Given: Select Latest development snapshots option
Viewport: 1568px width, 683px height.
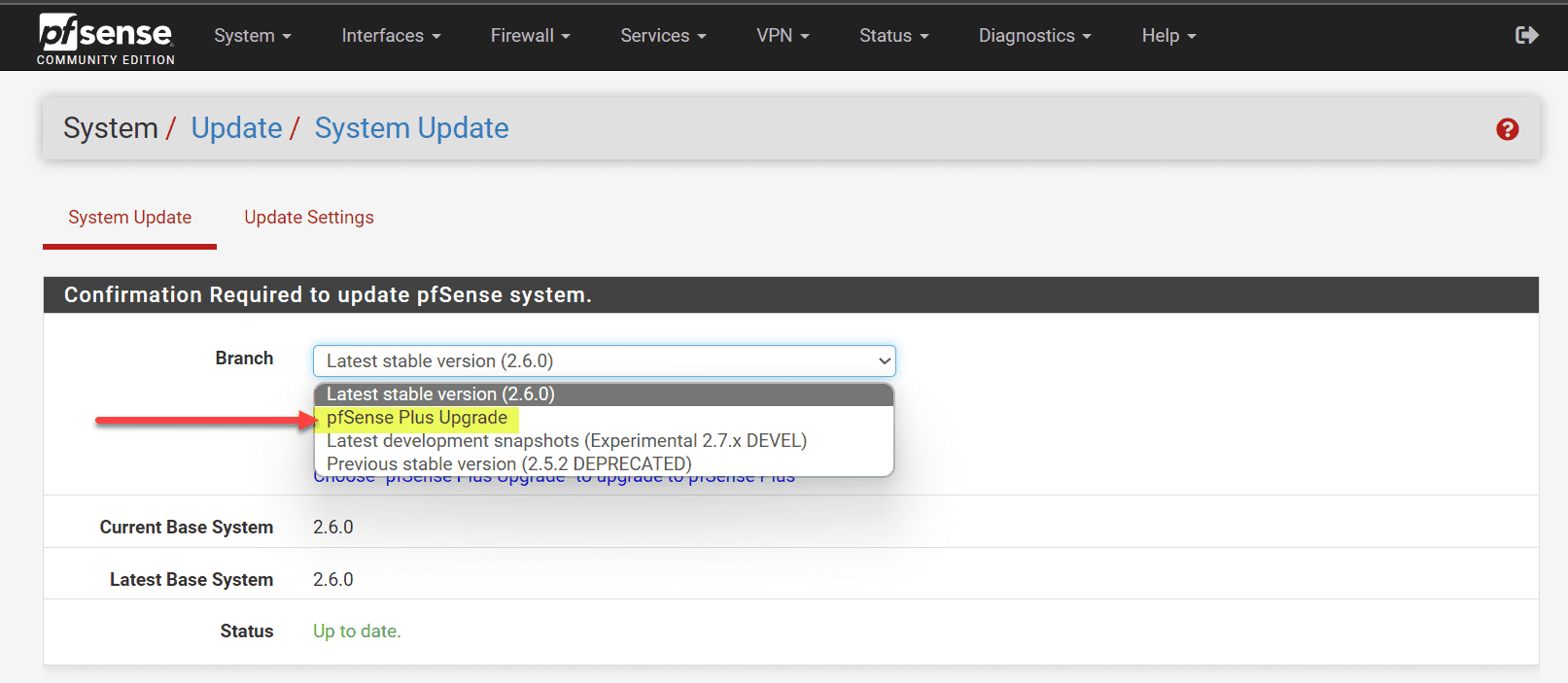Looking at the screenshot, I should point(566,441).
